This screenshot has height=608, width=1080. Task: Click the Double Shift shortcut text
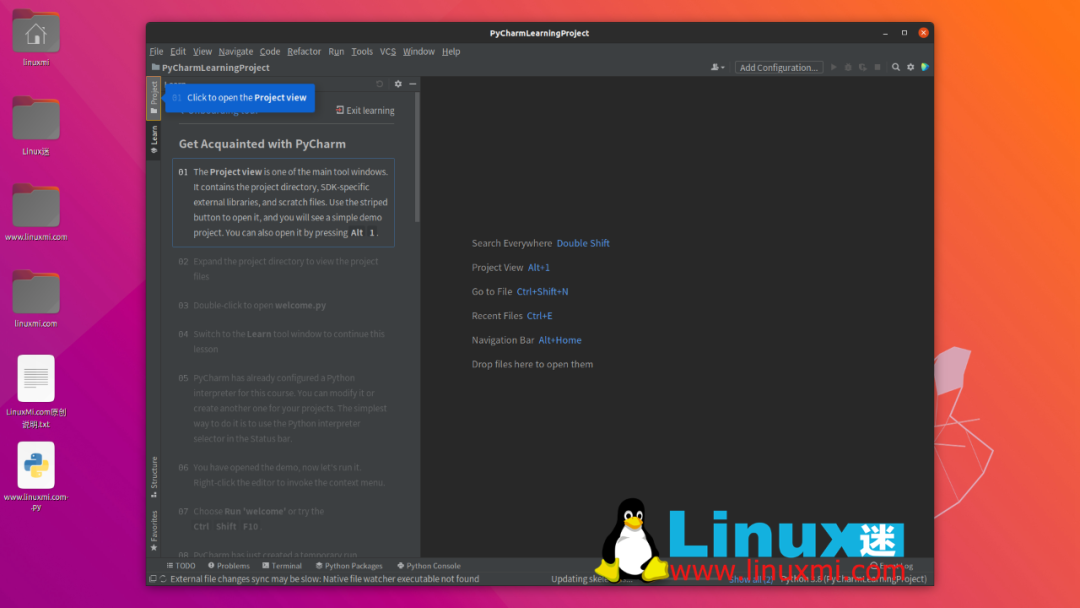[583, 243]
